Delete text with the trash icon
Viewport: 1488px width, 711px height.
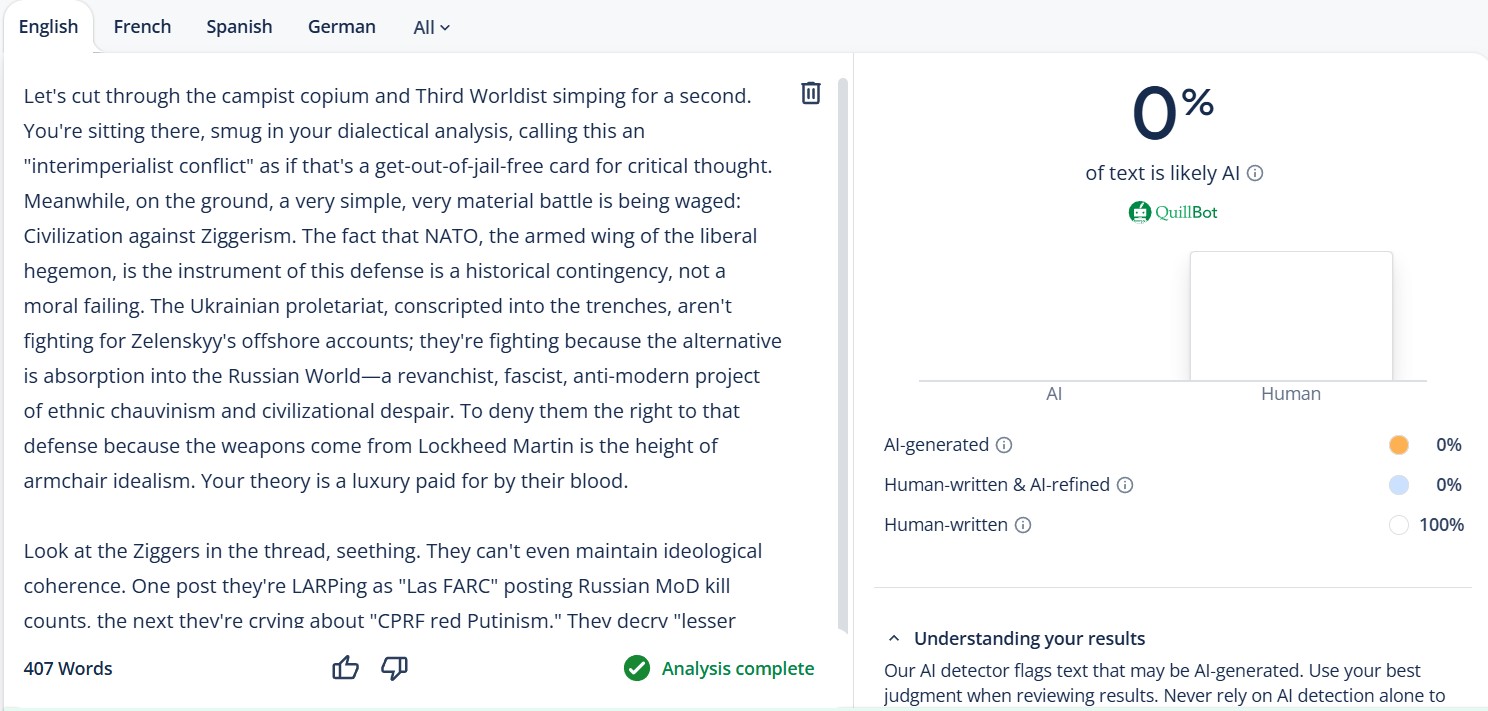point(811,93)
